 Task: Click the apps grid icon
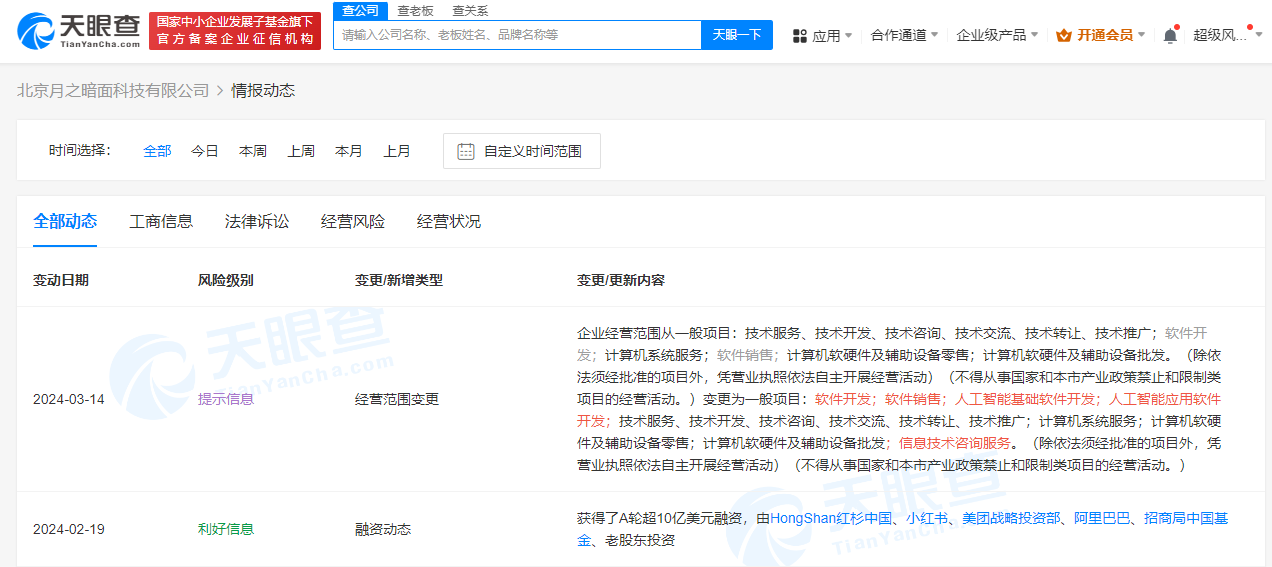pyautogui.click(x=800, y=35)
